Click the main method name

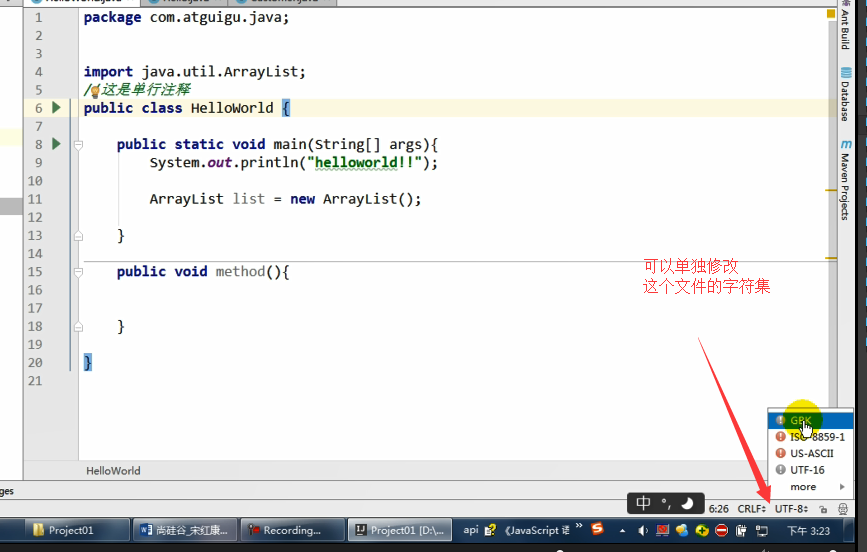point(290,144)
